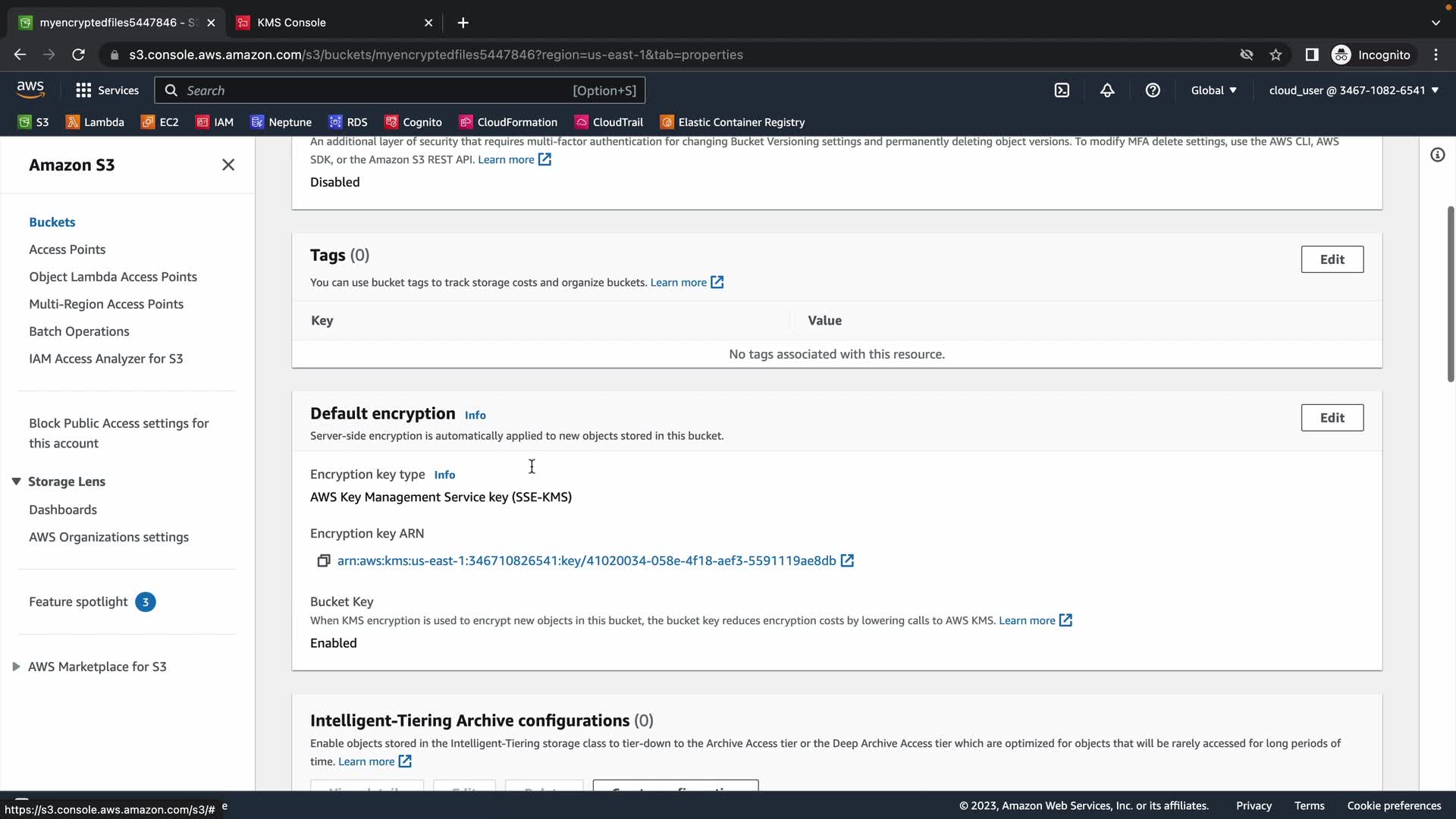Viewport: 1456px width, 819px height.
Task: Open AWS CloudShell icon in header
Action: click(1062, 90)
